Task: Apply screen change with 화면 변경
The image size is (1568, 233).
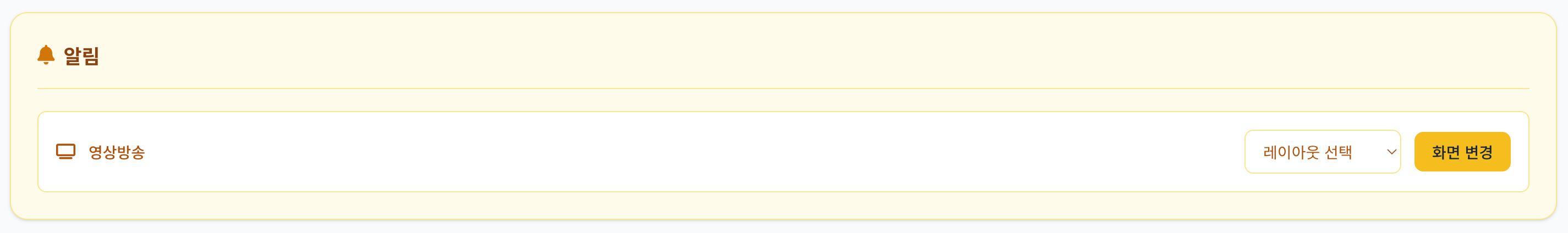Action: [1461, 152]
